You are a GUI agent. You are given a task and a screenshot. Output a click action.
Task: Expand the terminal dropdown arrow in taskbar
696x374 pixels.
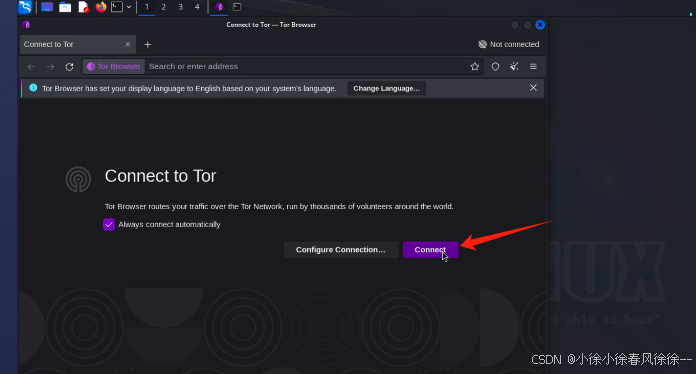click(129, 7)
